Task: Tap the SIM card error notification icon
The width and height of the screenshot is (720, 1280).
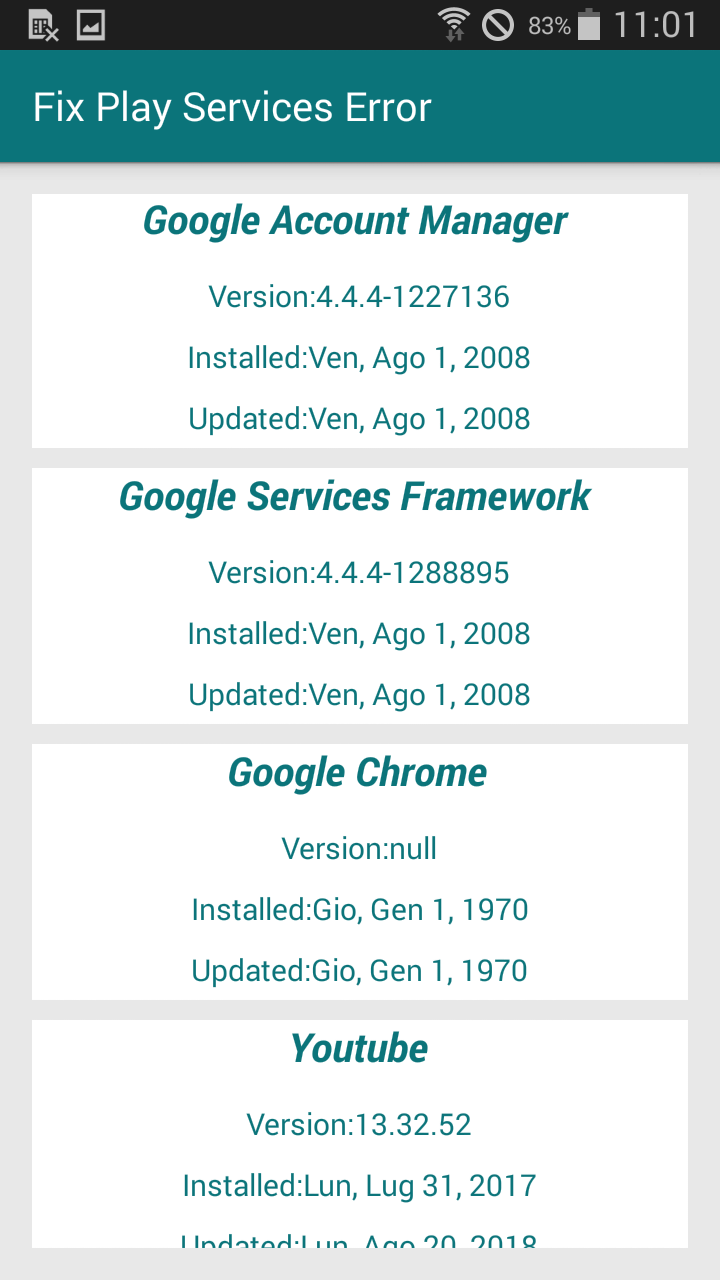Action: pos(43,25)
